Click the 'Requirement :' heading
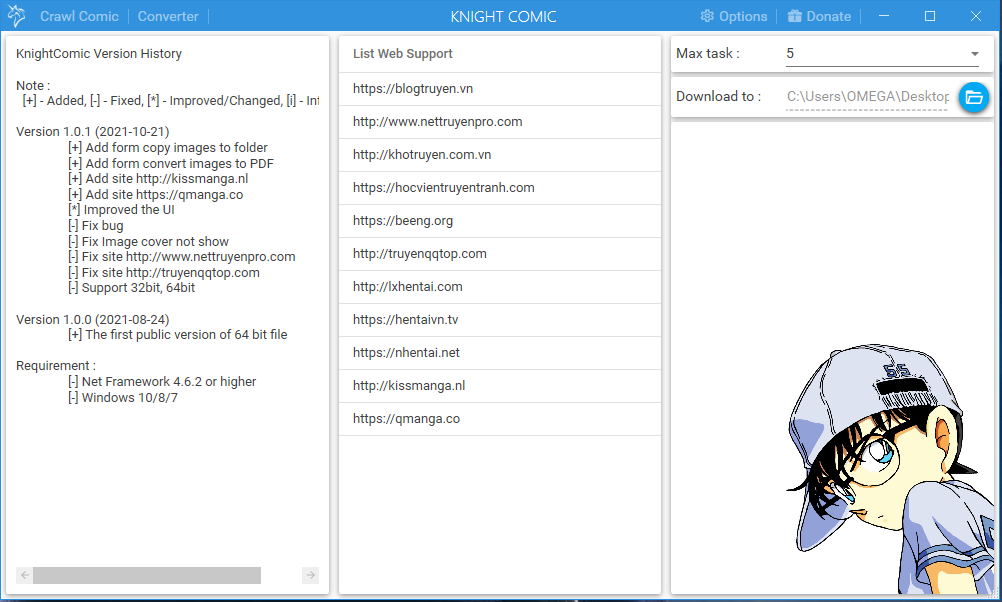This screenshot has width=1002, height=602. pos(56,366)
